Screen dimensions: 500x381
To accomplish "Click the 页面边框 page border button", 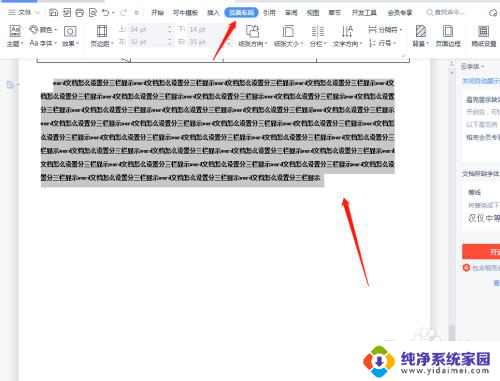I will point(448,36).
